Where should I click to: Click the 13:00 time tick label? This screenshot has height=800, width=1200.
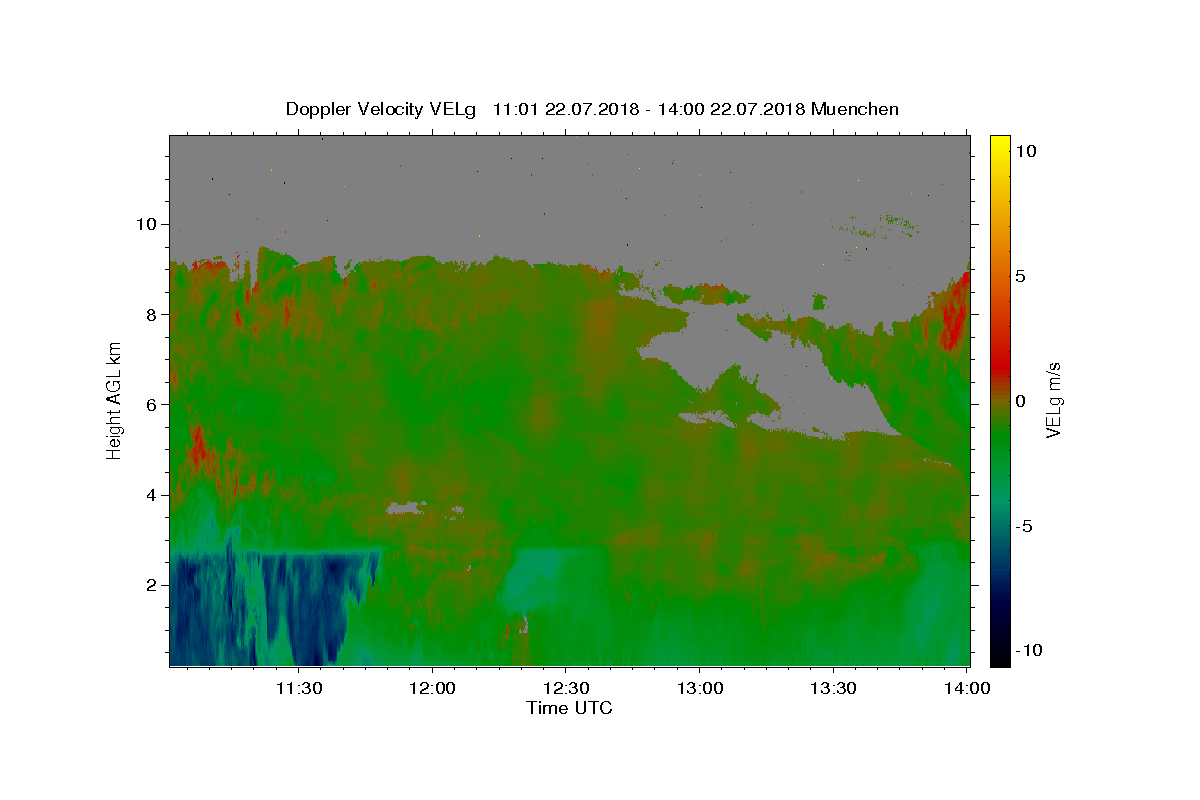(x=699, y=688)
